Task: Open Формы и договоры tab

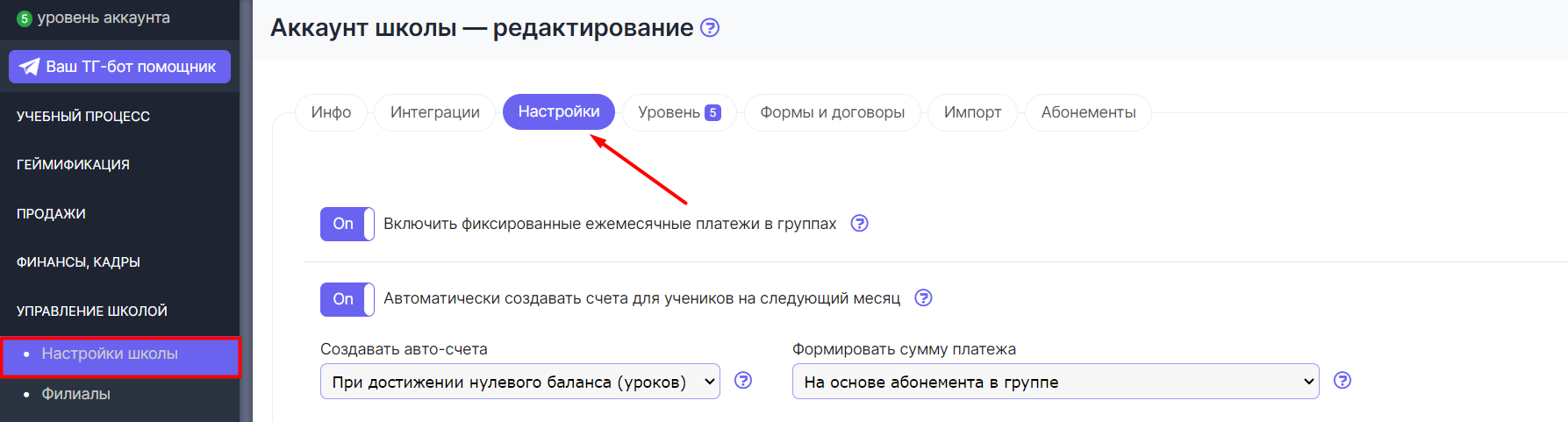Action: coord(833,112)
